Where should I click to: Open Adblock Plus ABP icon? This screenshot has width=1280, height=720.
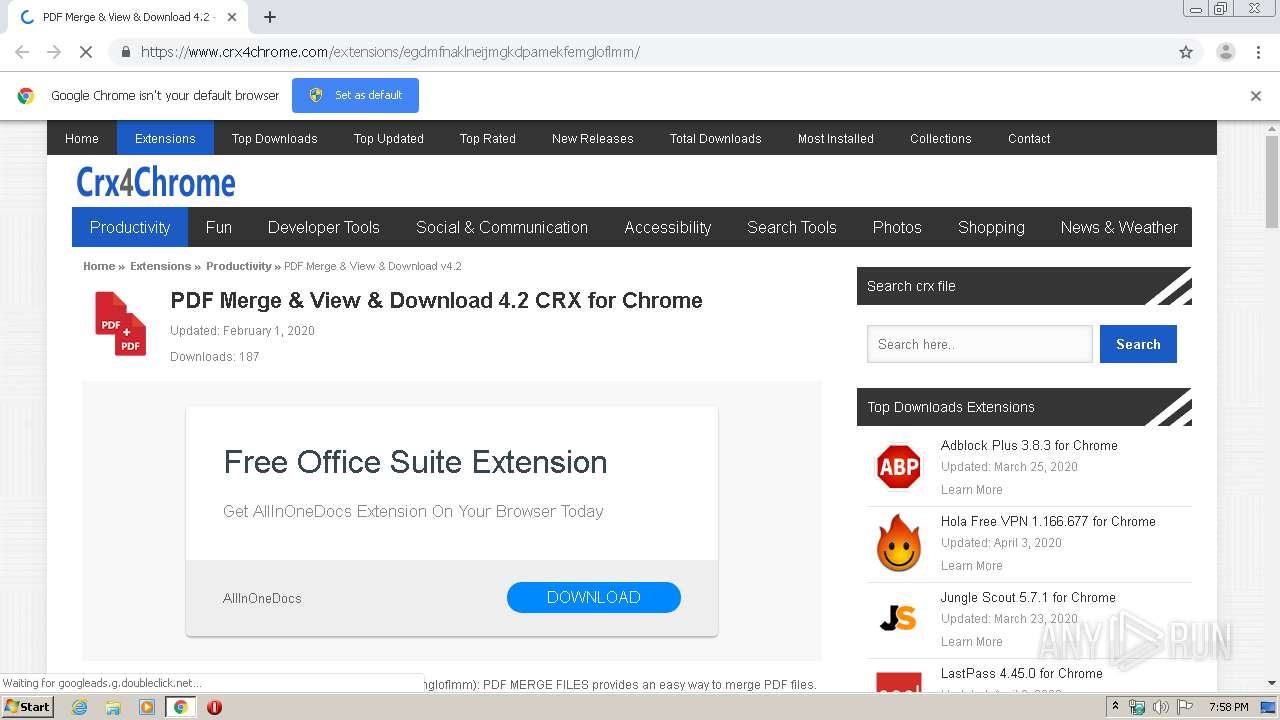click(x=898, y=467)
